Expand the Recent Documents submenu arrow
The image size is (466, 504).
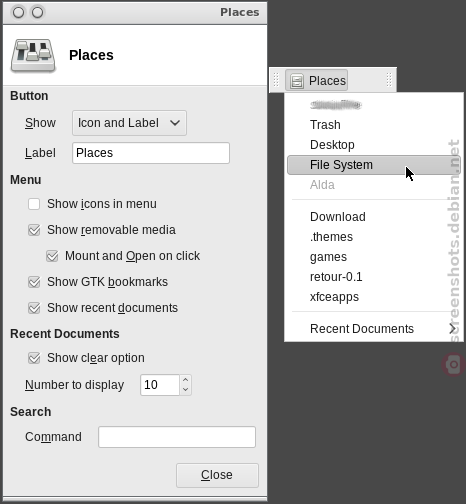coord(452,329)
